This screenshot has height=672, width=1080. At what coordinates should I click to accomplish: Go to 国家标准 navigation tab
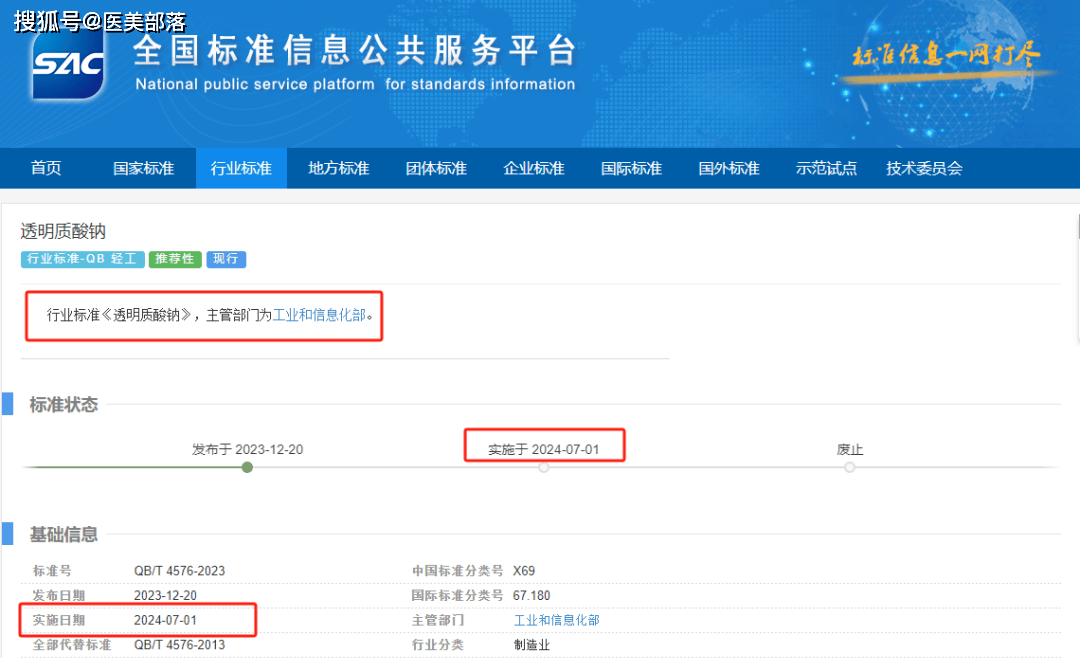[x=143, y=168]
